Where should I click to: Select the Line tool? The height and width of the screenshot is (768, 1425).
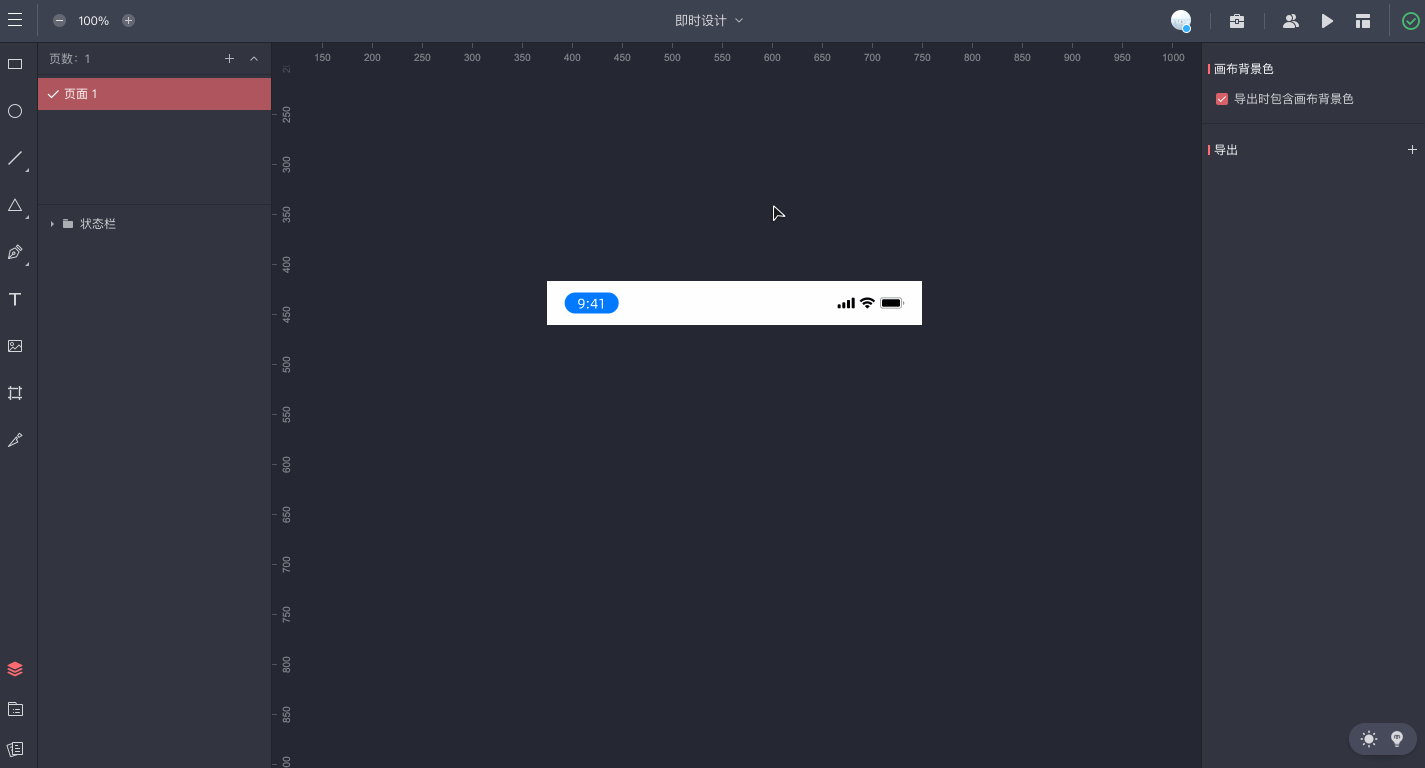point(15,158)
